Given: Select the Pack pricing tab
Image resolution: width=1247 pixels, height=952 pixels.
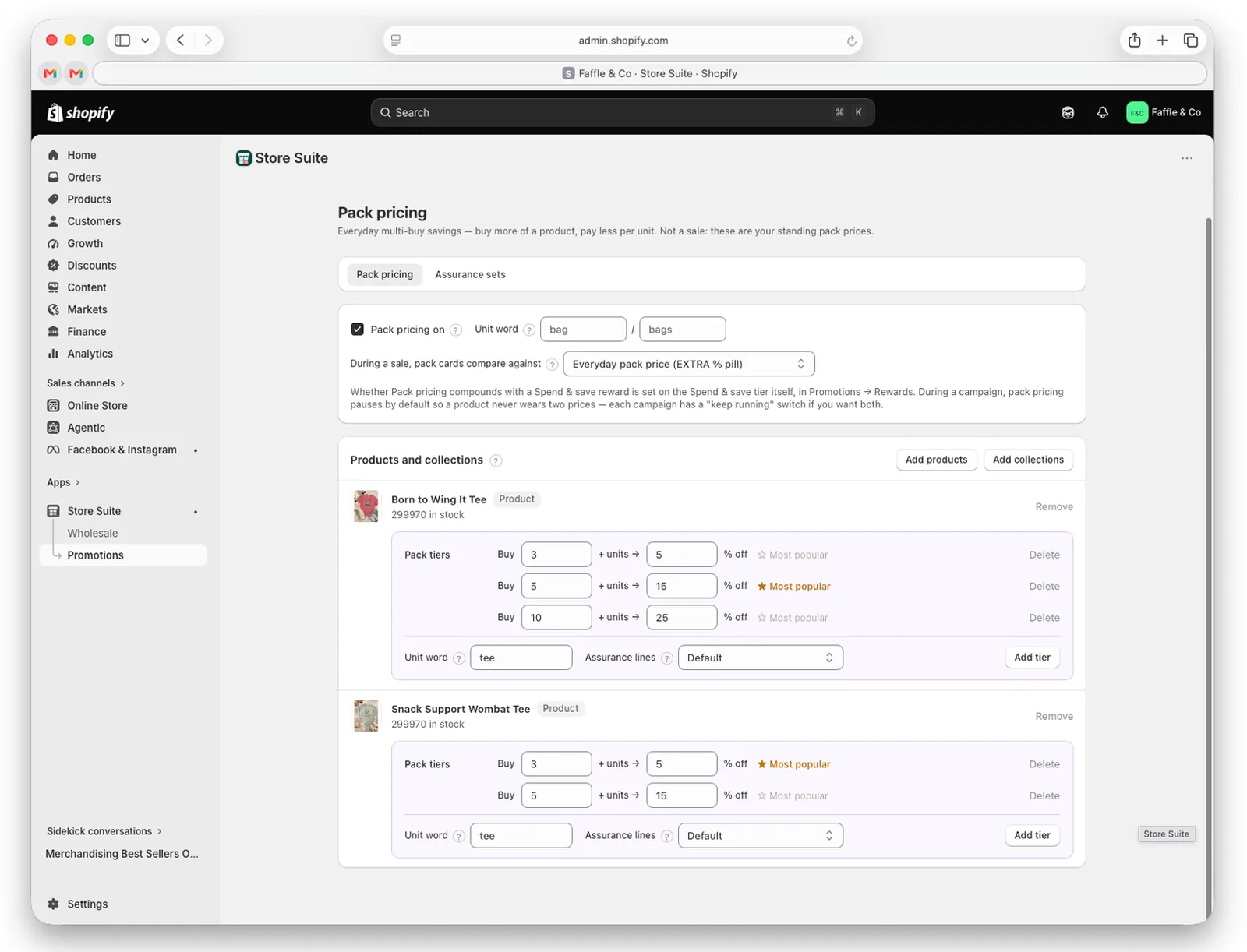Looking at the screenshot, I should click(x=384, y=274).
